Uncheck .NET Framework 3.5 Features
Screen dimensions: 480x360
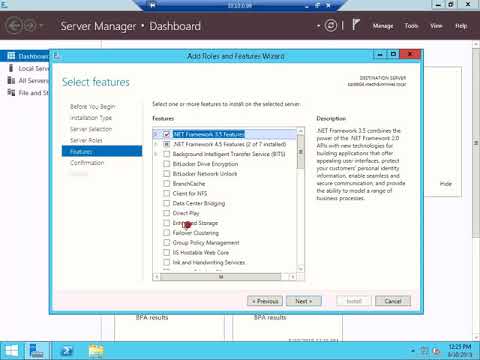(x=167, y=134)
